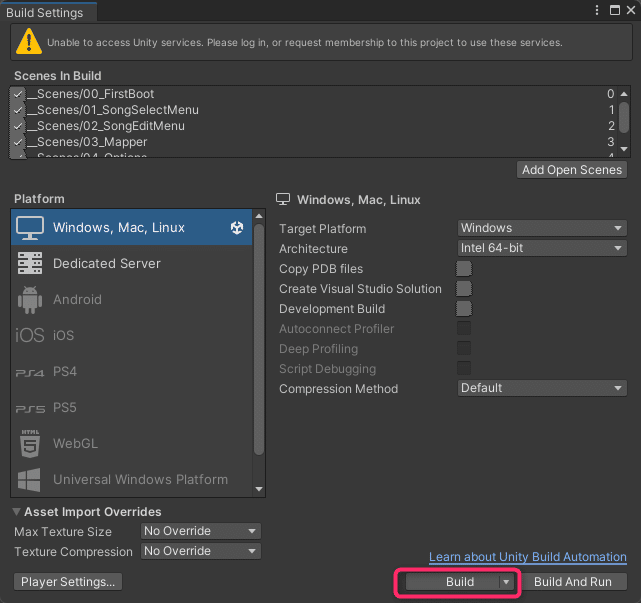Click the platform list scrollbar thumb

pyautogui.click(x=259, y=339)
